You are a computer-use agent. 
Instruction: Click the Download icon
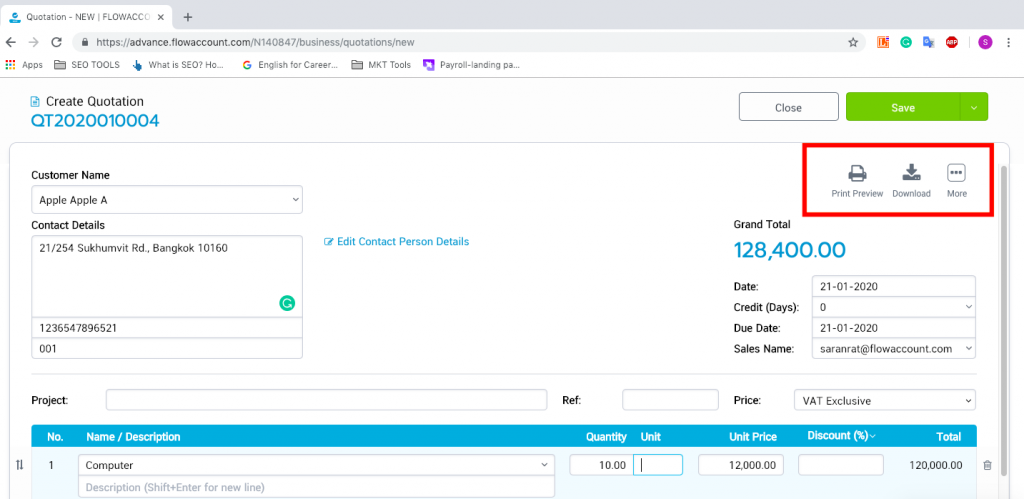911,173
